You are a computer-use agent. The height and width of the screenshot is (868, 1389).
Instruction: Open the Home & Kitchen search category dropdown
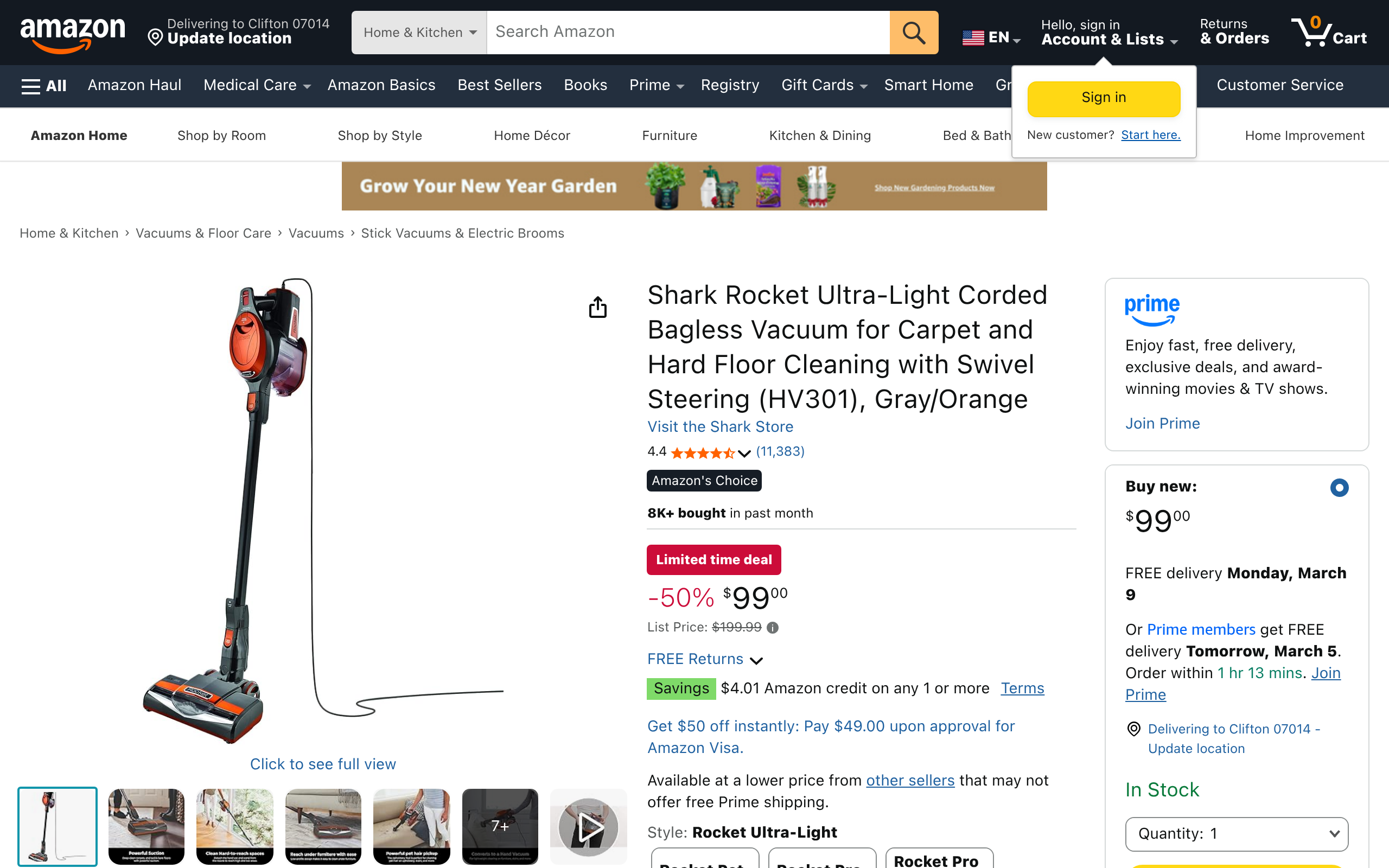pos(419,33)
